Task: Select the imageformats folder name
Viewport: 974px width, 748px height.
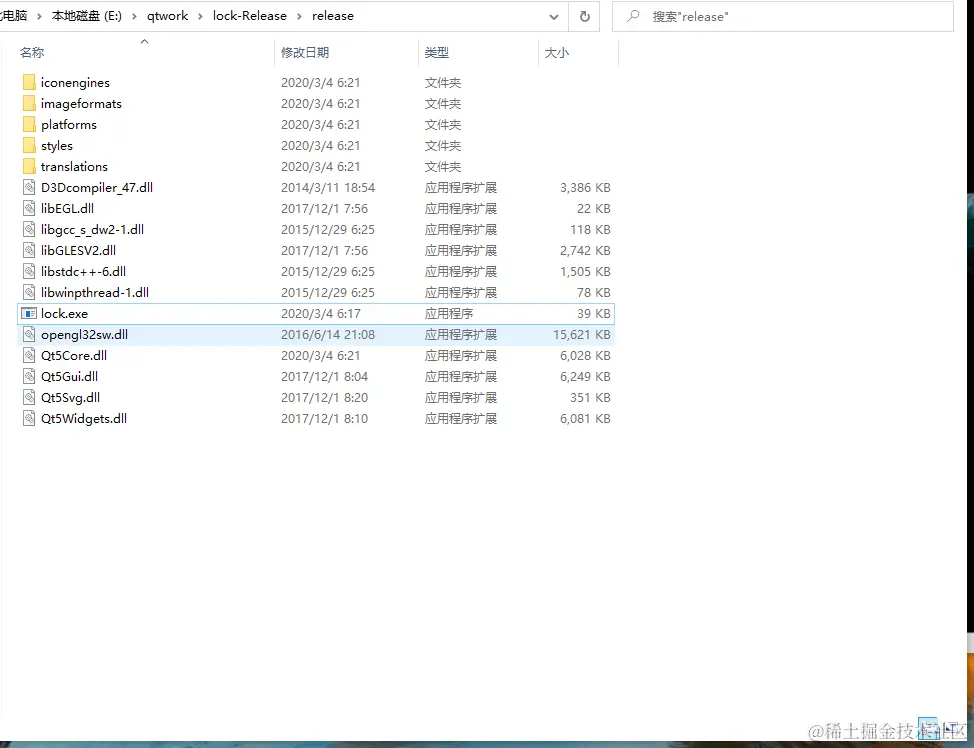Action: click(x=81, y=104)
